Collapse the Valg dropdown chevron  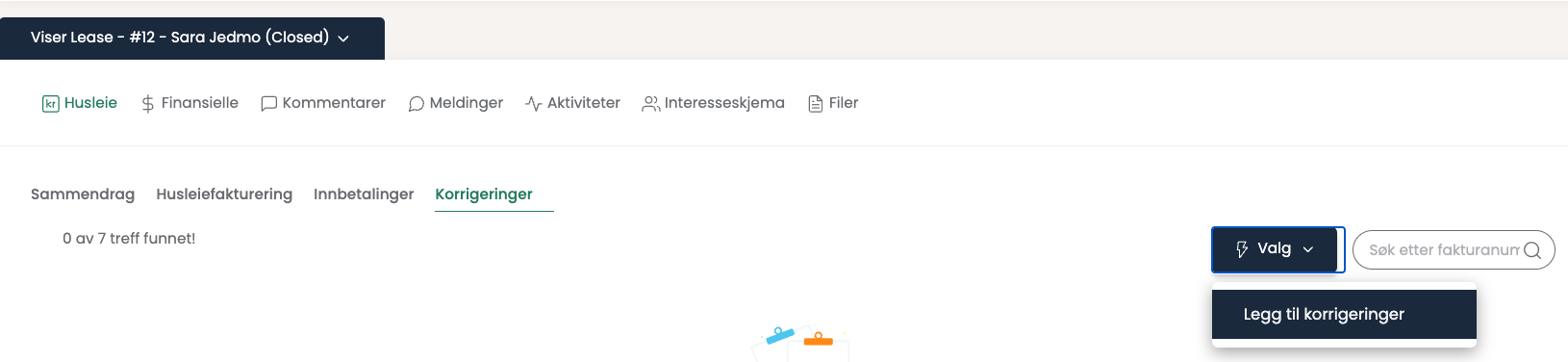click(x=1308, y=249)
